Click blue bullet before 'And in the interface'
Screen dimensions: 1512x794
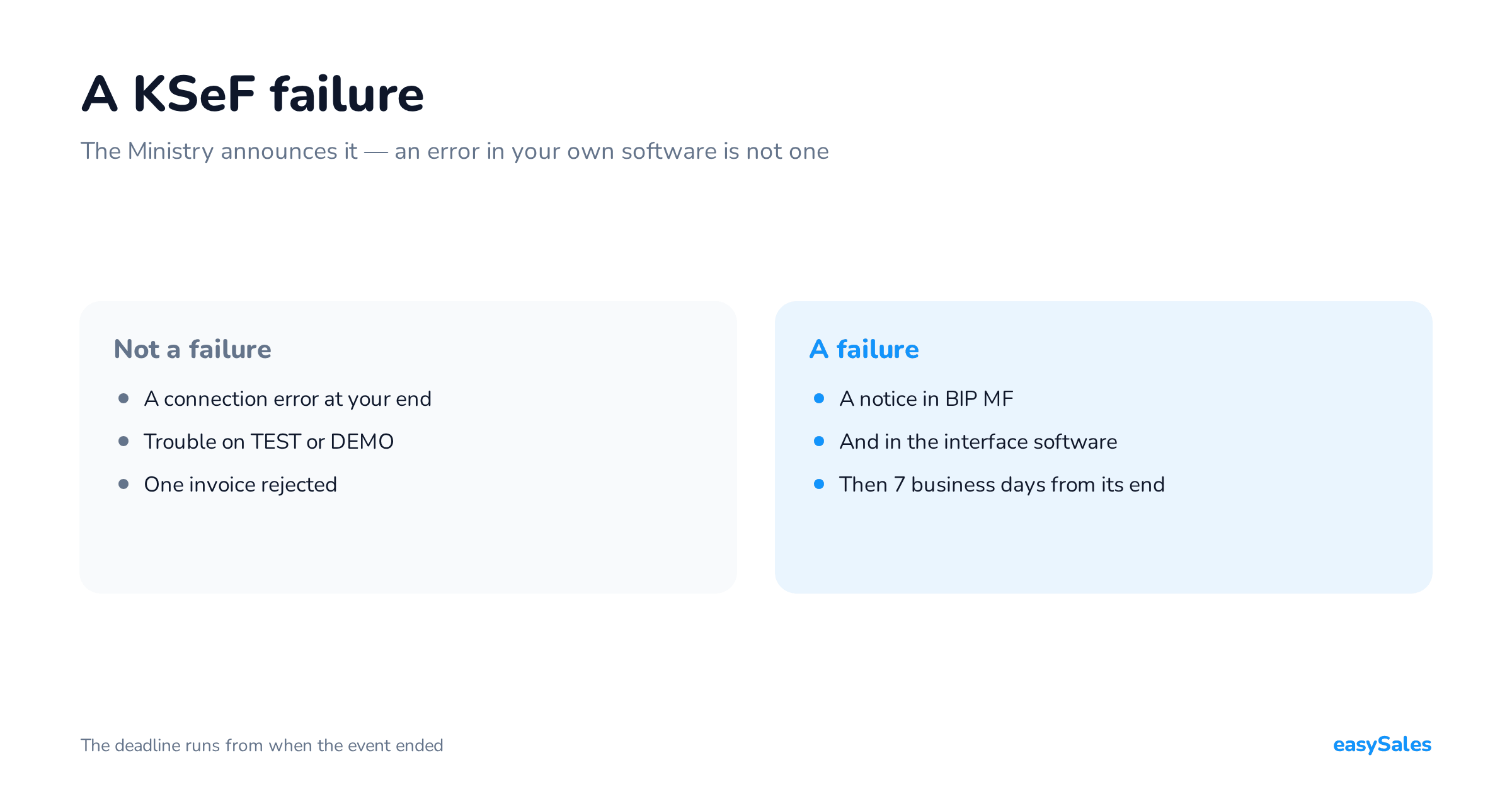pos(819,441)
